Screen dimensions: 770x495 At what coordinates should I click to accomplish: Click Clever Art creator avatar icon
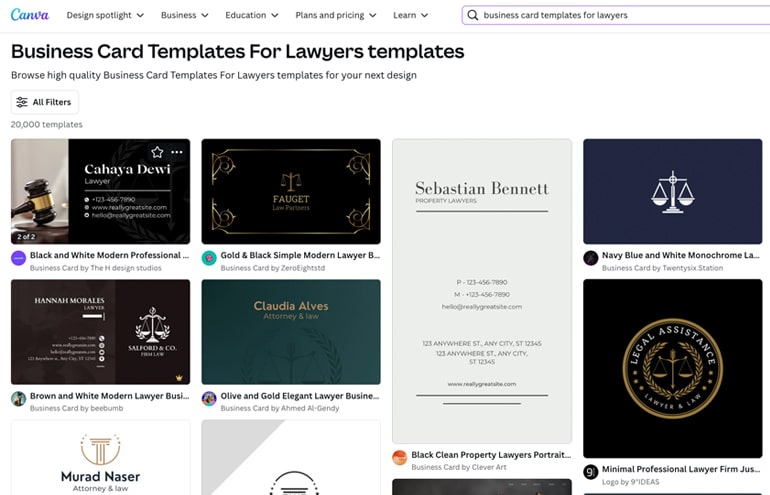click(x=400, y=457)
